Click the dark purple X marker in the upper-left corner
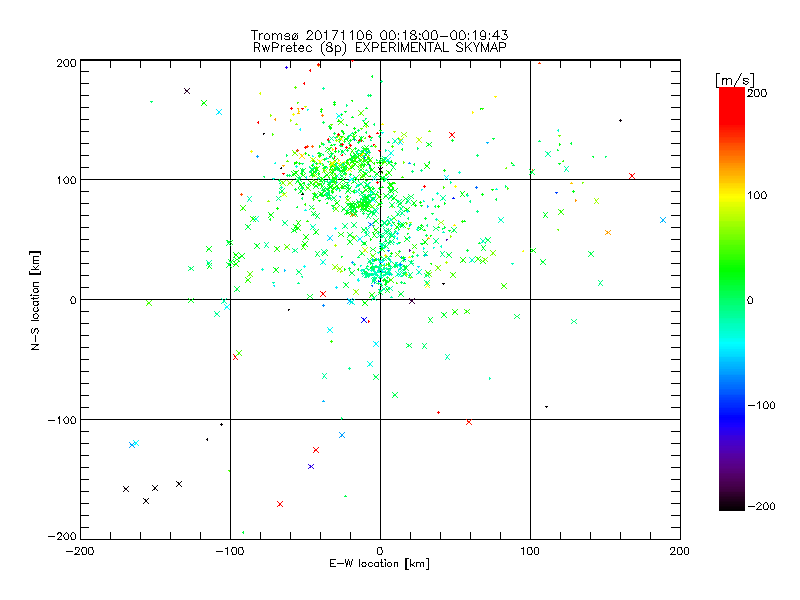 [187, 91]
